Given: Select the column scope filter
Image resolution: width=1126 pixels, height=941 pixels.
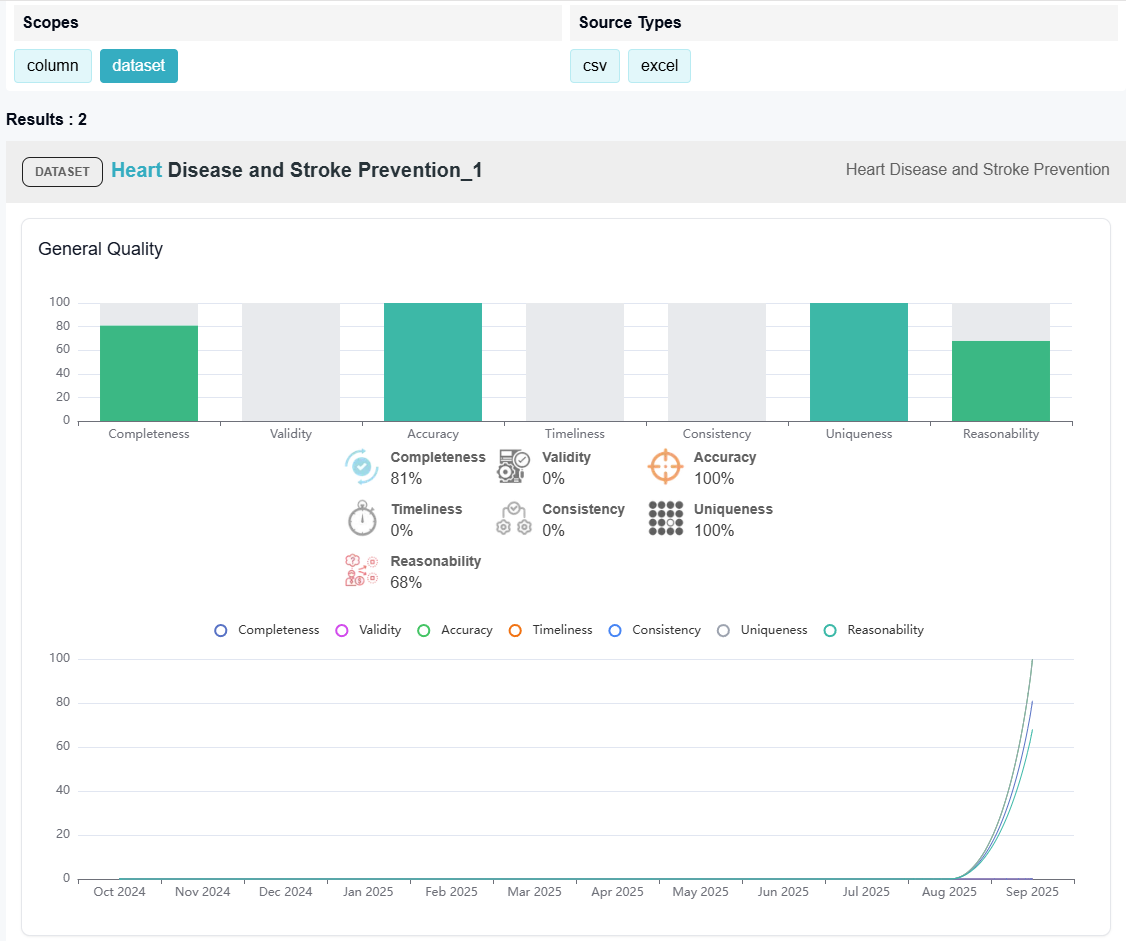Looking at the screenshot, I should (x=53, y=66).
